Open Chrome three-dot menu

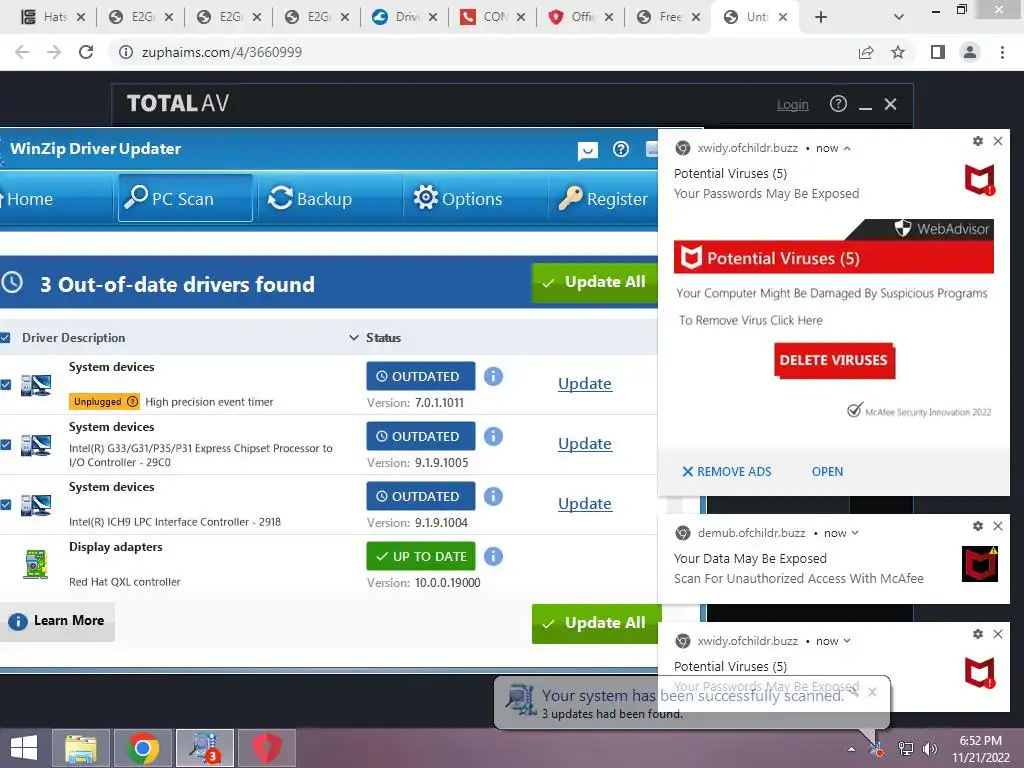point(1002,52)
